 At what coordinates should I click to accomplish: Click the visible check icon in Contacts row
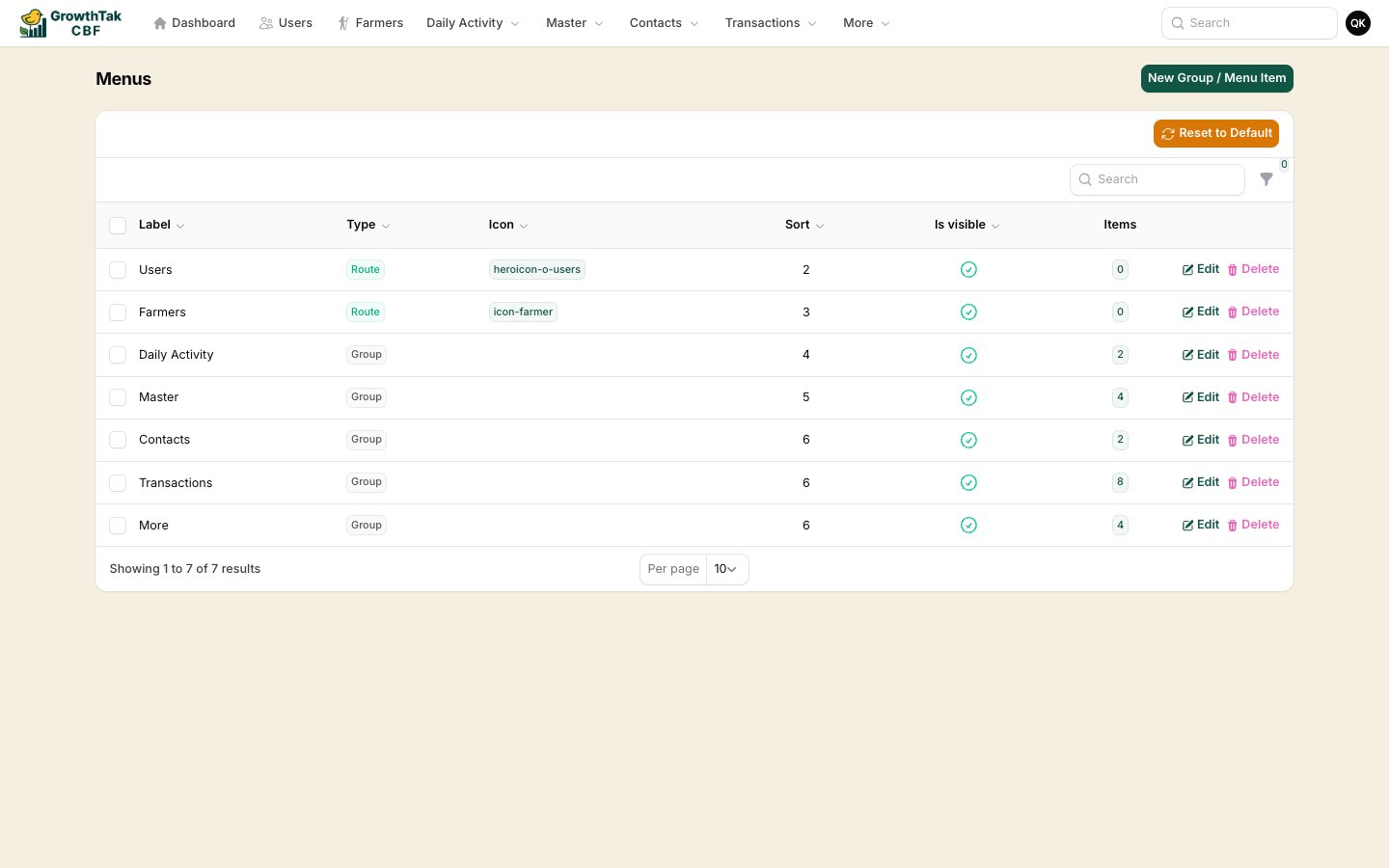coord(968,440)
